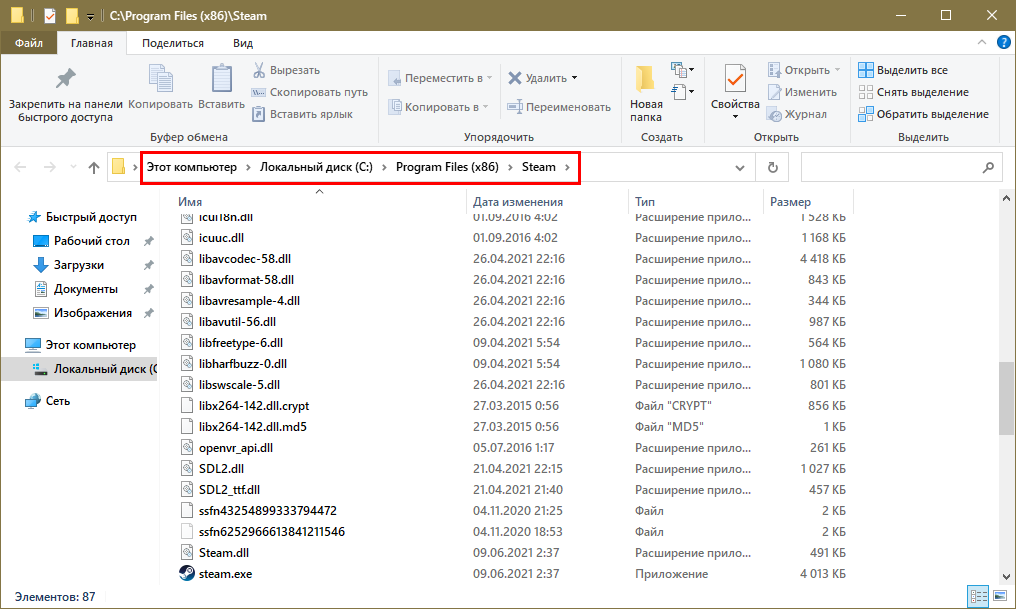
Task: Open the Файл menu tab
Action: pyautogui.click(x=28, y=43)
